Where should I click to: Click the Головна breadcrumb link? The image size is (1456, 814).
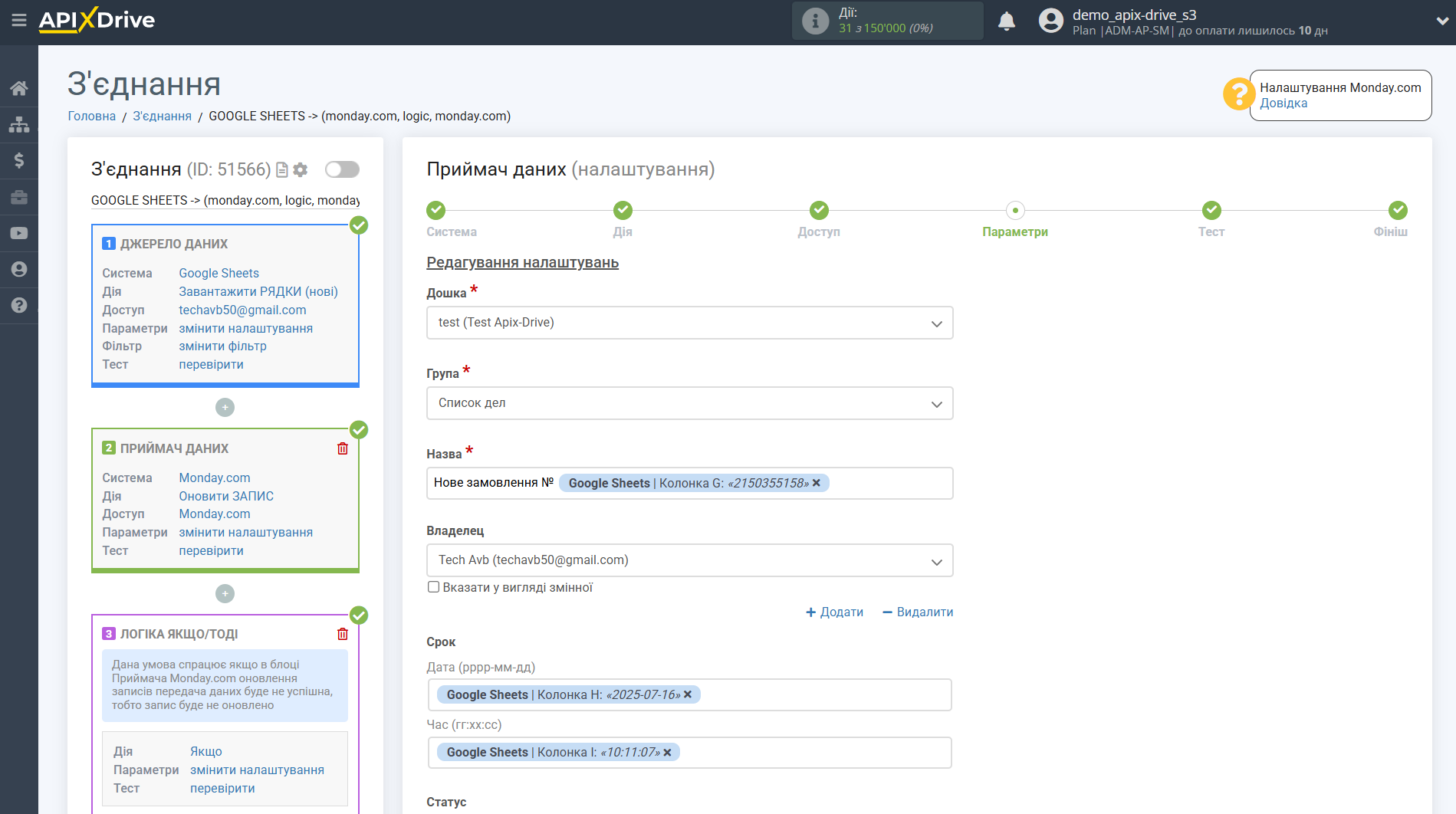(x=92, y=116)
